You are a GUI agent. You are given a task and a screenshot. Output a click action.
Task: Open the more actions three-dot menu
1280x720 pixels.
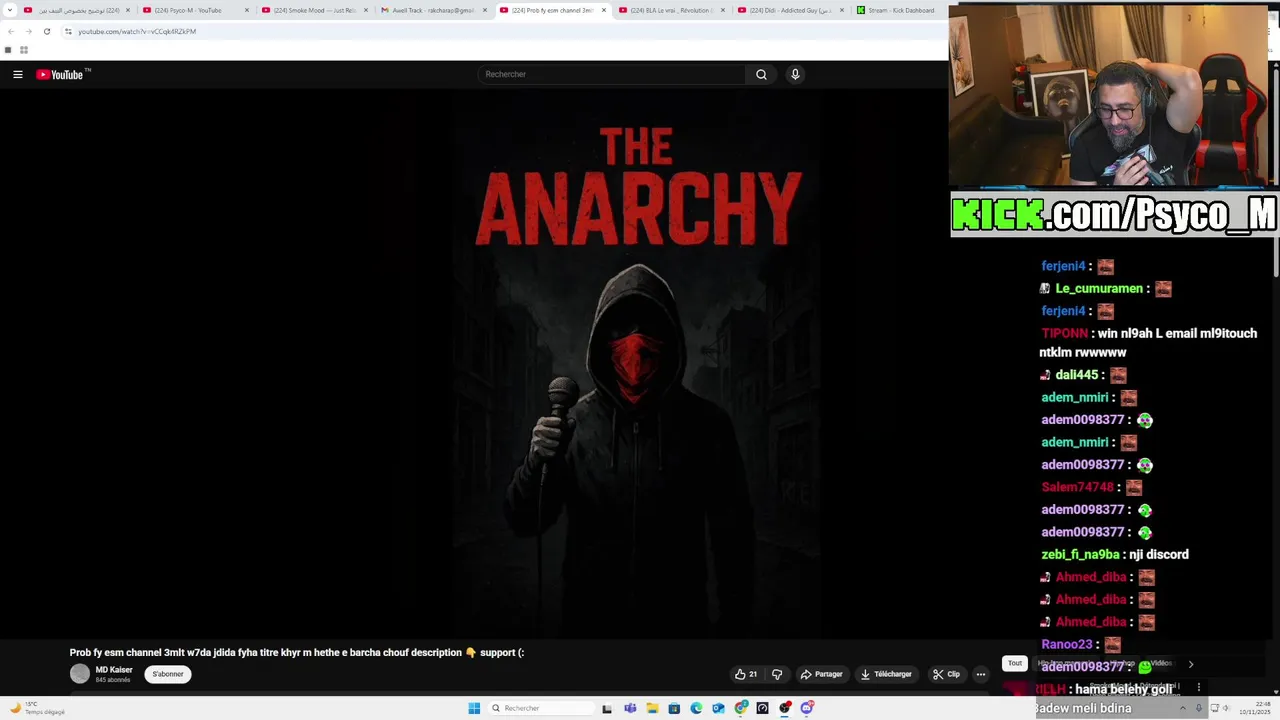tap(981, 674)
